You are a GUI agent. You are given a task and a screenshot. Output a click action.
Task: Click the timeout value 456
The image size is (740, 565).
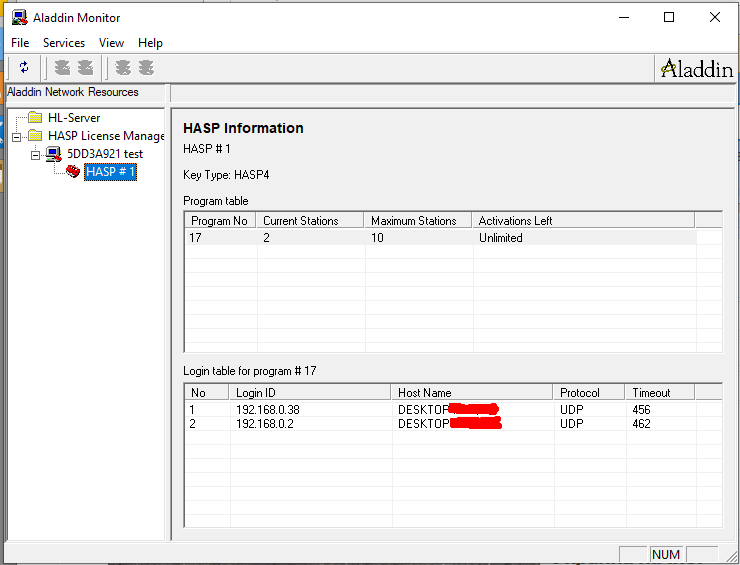pyautogui.click(x=641, y=410)
